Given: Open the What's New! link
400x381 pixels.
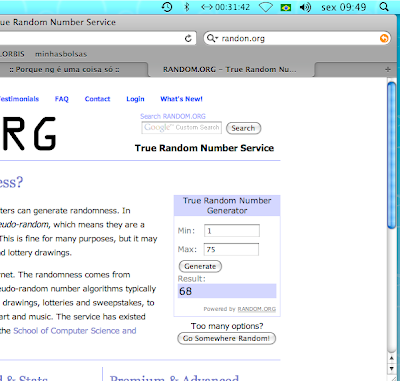Looking at the screenshot, I should click(181, 99).
